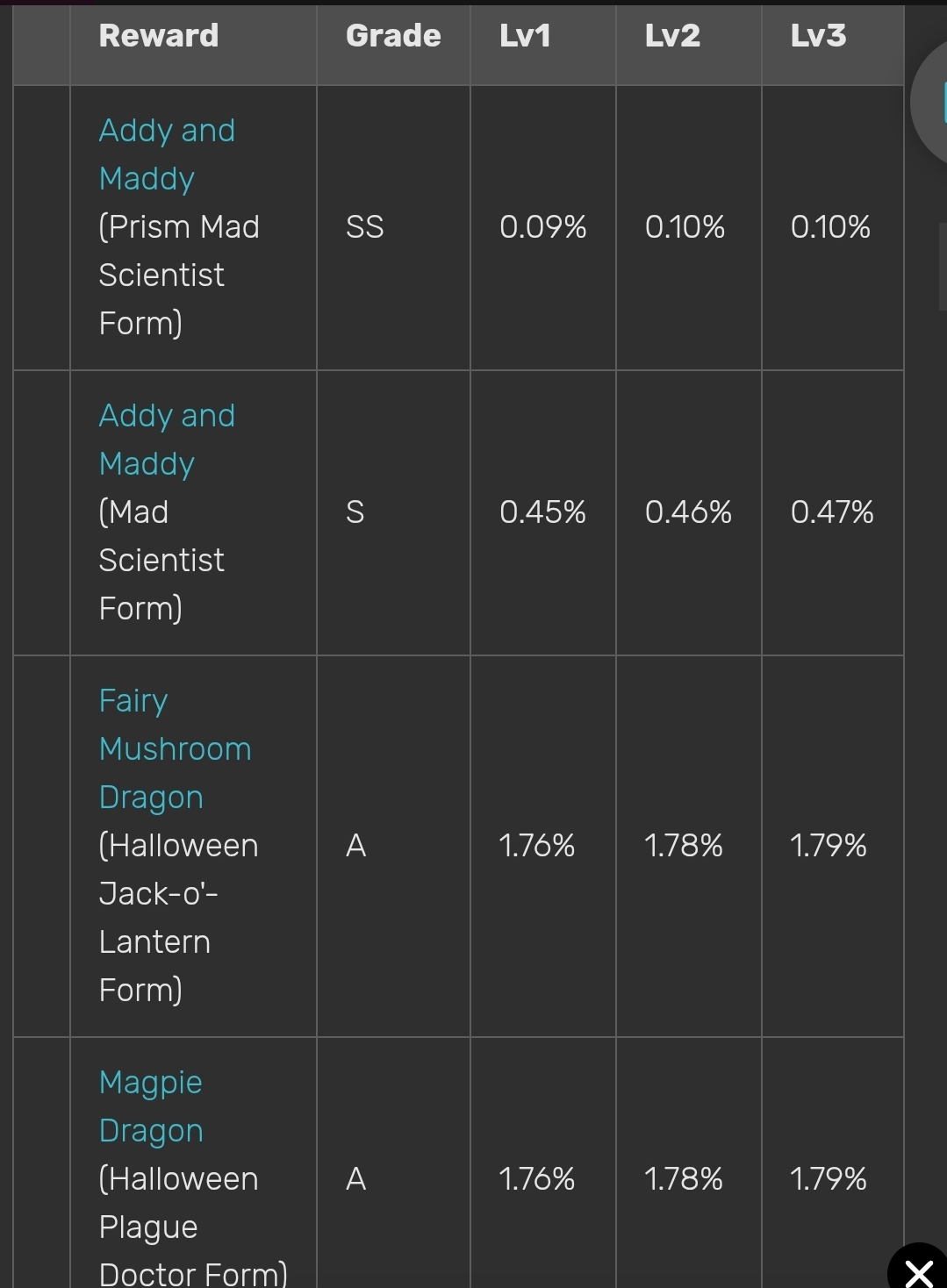947x1288 pixels.
Task: Select the 0.45% Lv1 rate cell
Action: pyautogui.click(x=542, y=512)
